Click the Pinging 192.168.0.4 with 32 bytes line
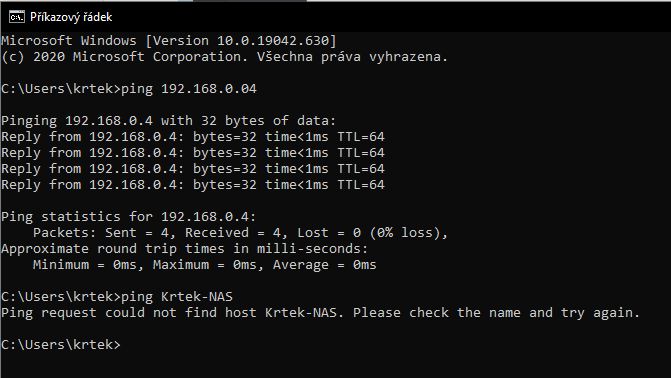Viewport: 671px width, 378px height. tap(169, 121)
